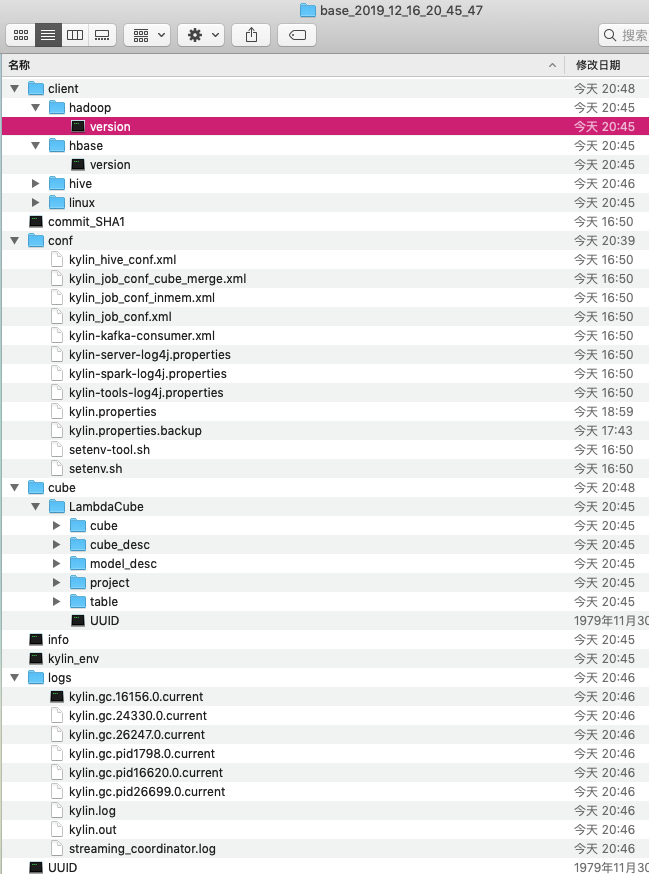Viewport: 649px width, 874px height.
Task: Switch to list view mode
Action: (x=48, y=35)
